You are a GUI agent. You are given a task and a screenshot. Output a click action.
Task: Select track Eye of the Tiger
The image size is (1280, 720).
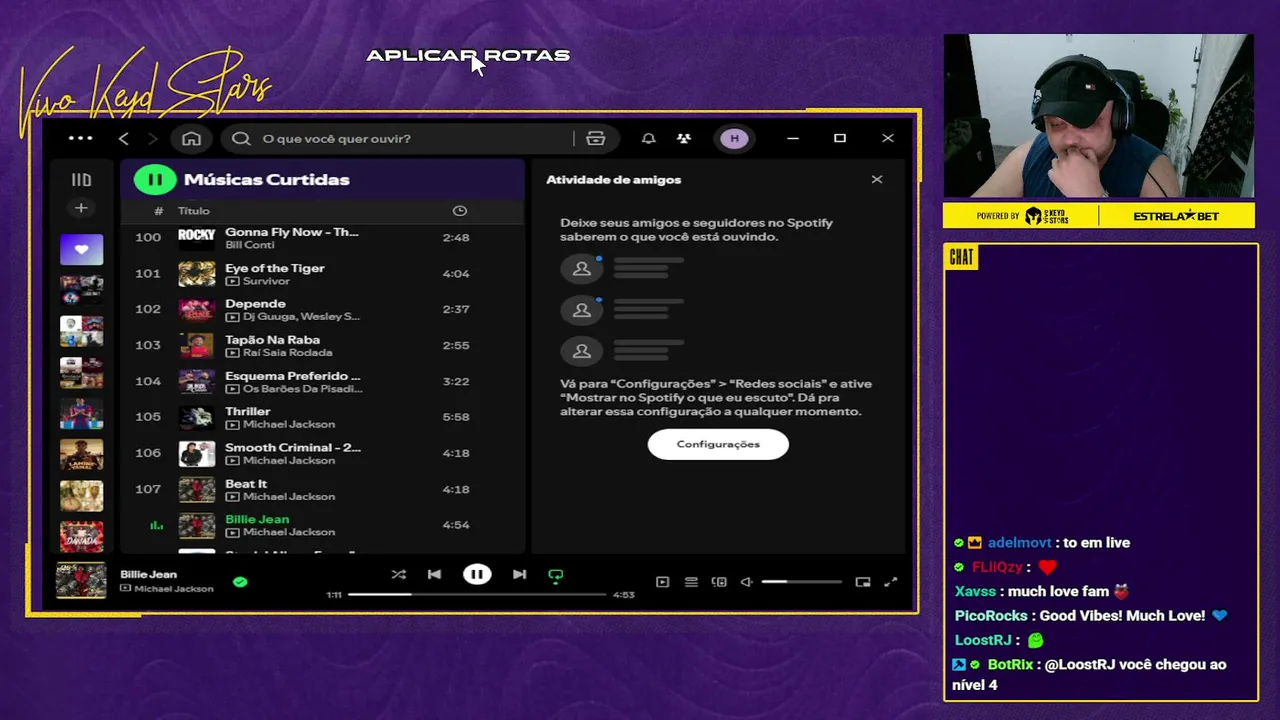322,274
